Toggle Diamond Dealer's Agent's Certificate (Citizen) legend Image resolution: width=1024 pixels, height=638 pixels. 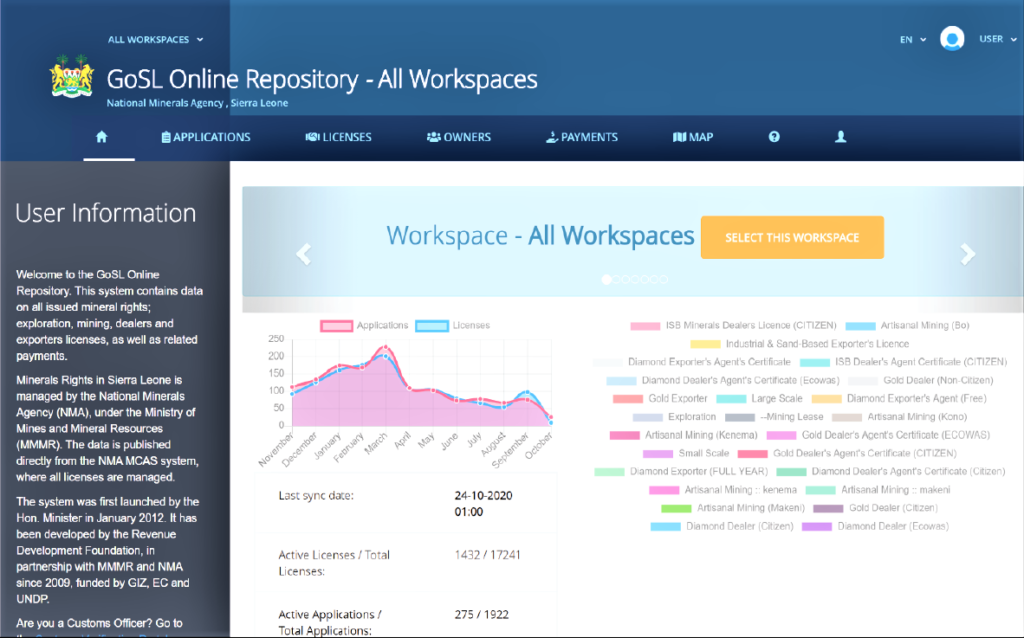pyautogui.click(x=891, y=471)
